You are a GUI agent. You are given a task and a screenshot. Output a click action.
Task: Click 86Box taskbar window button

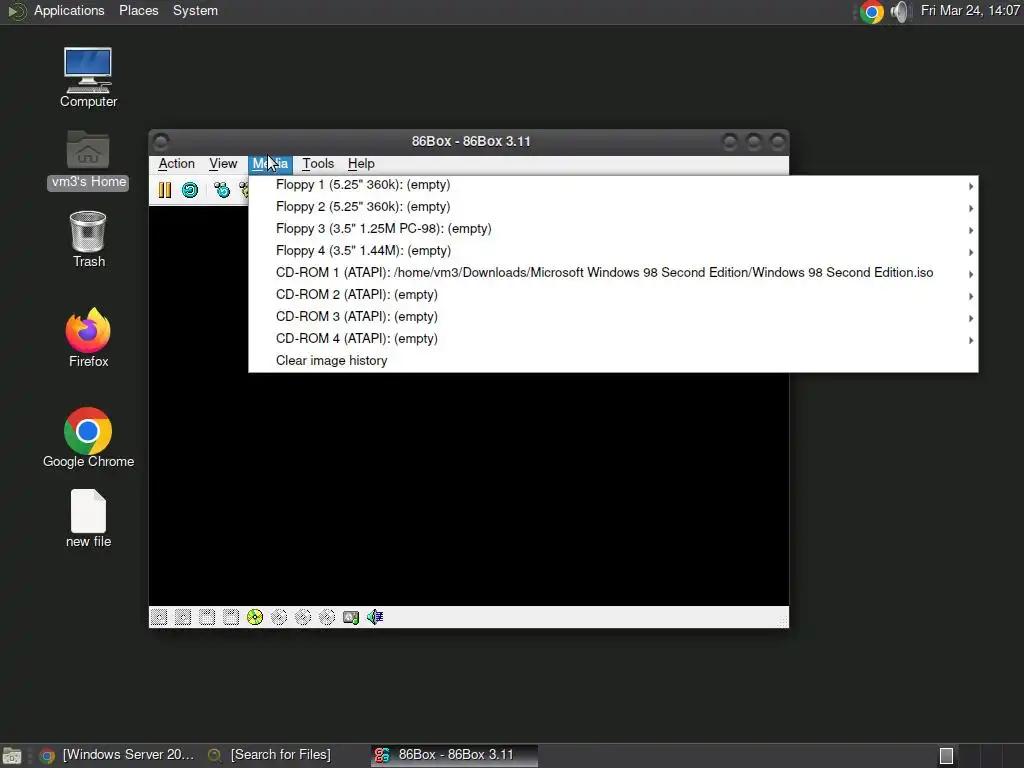pyautogui.click(x=455, y=756)
